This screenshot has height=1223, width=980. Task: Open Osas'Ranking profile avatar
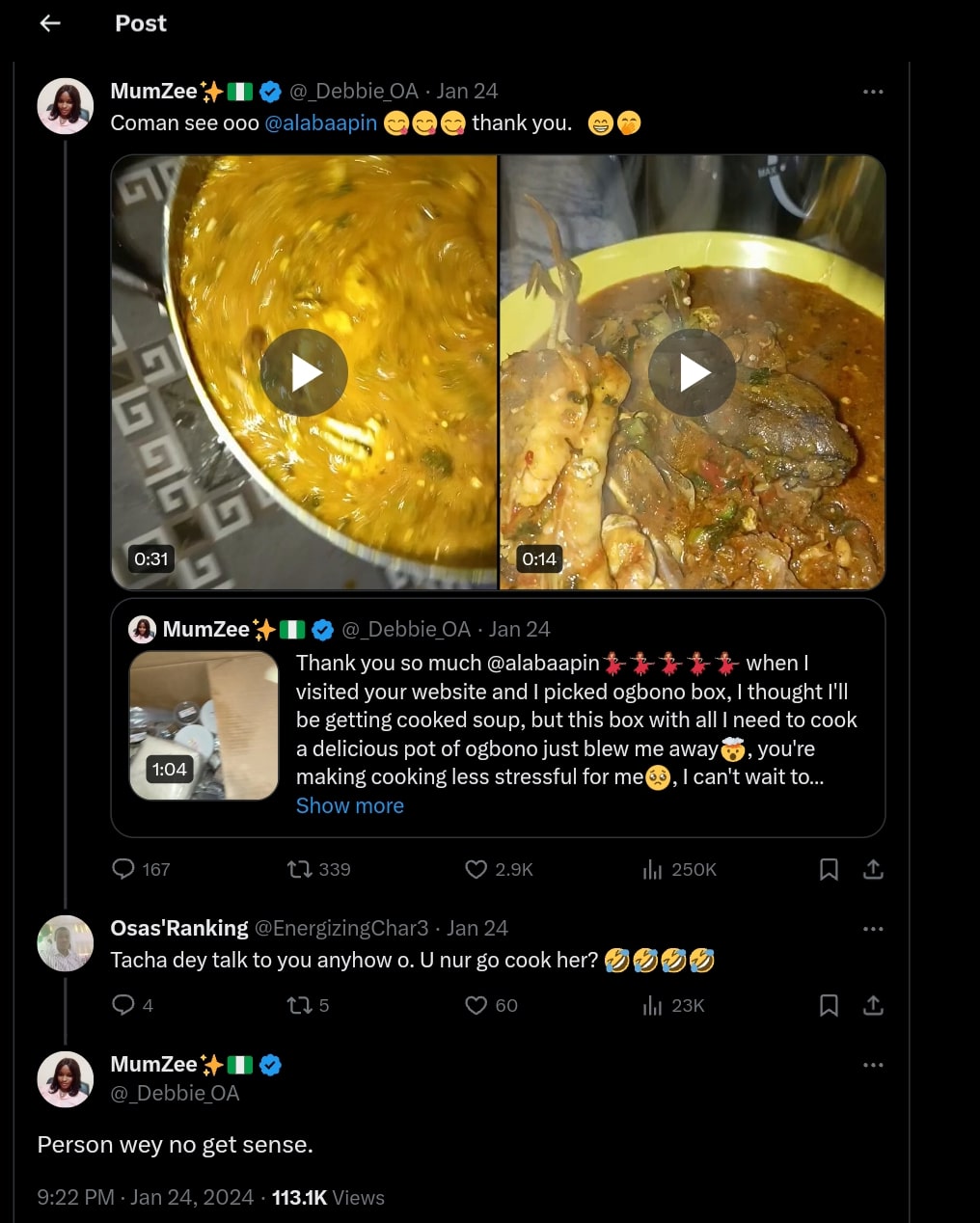click(x=65, y=942)
